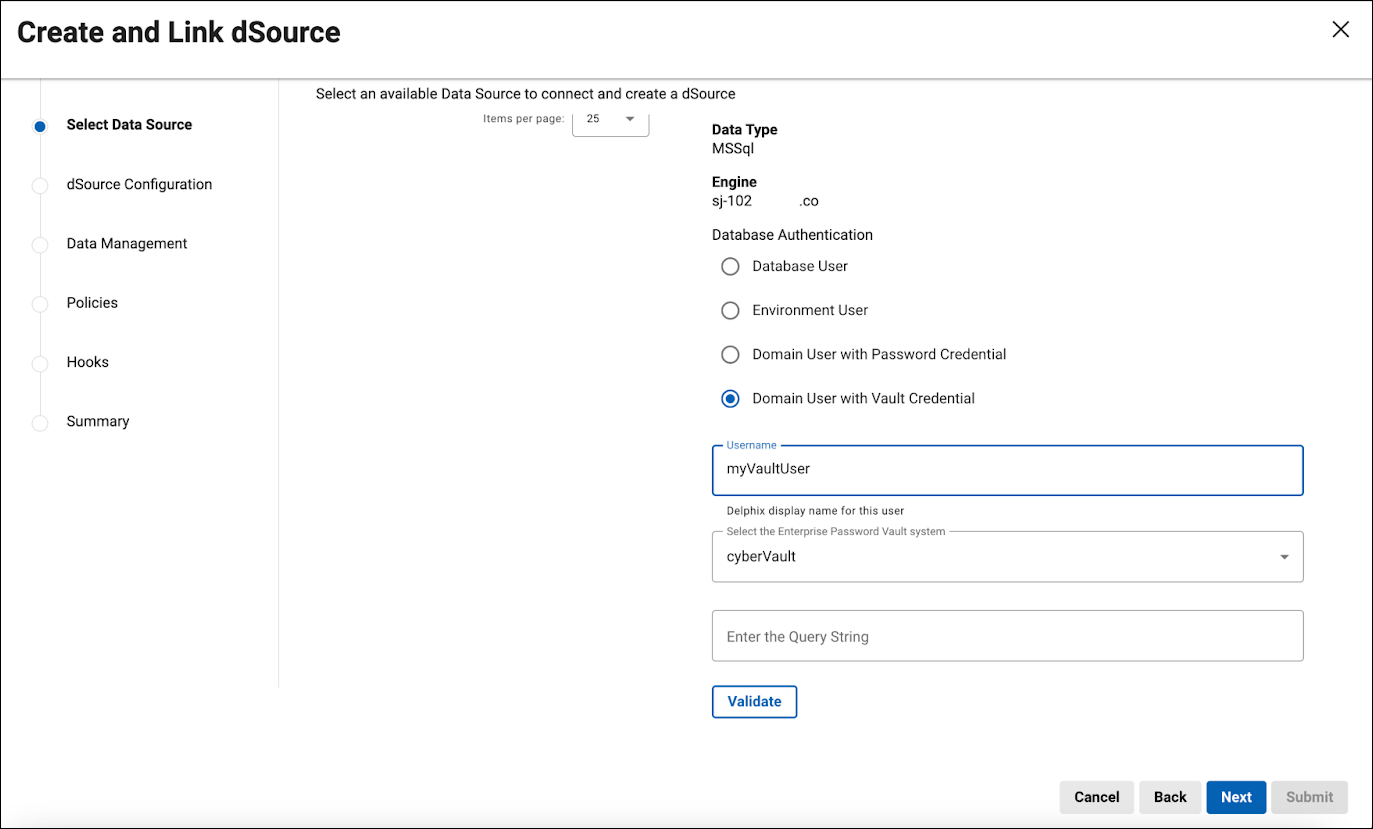Click the Hooks step circle

click(x=40, y=363)
